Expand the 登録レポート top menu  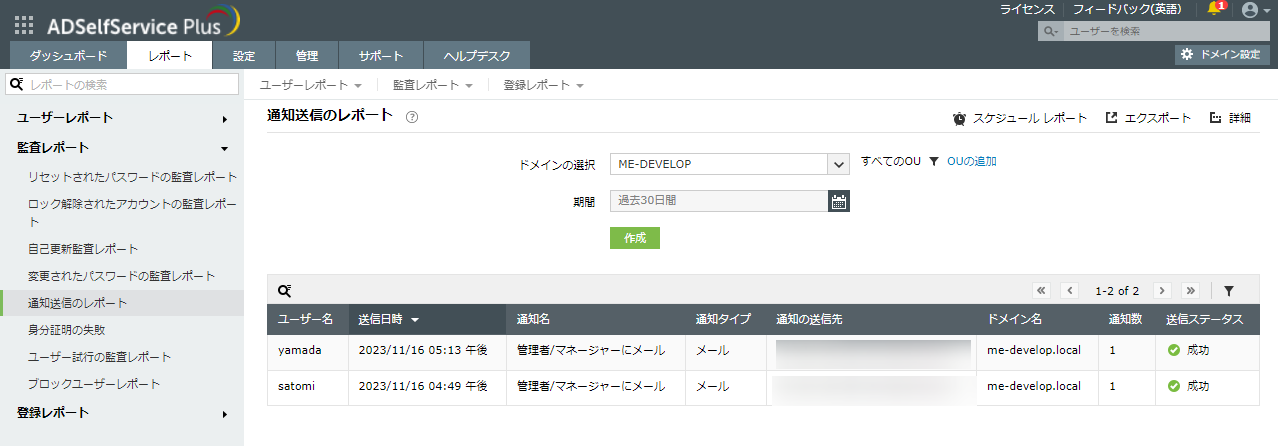pos(543,86)
